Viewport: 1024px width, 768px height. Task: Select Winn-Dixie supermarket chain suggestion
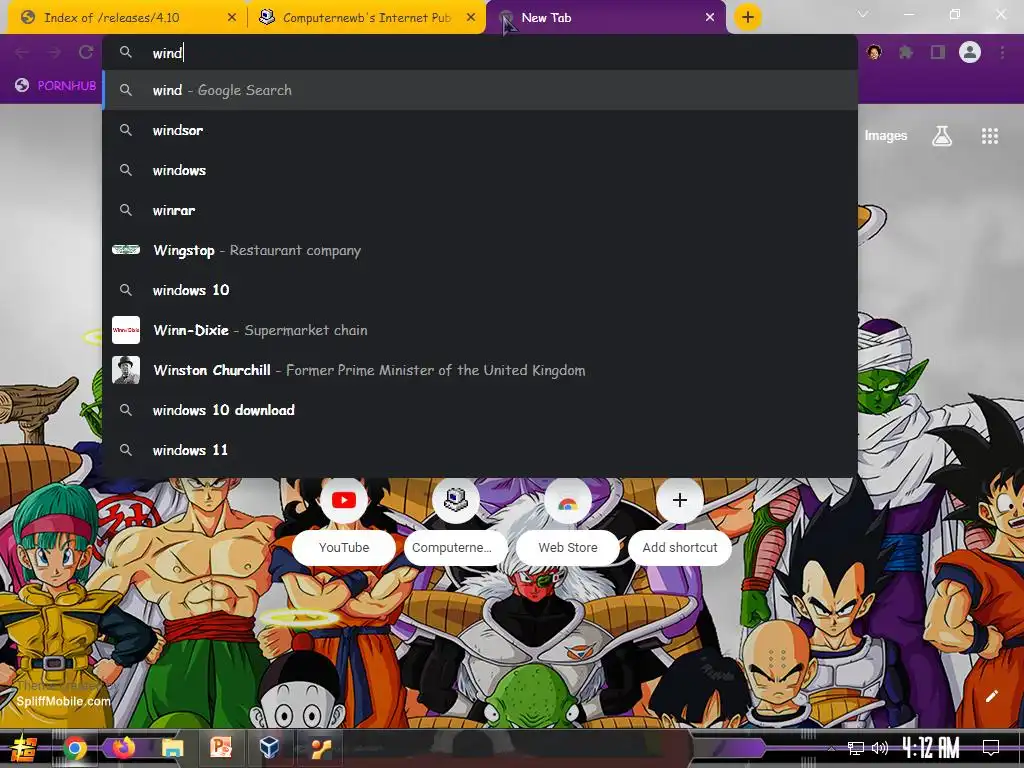click(x=480, y=330)
